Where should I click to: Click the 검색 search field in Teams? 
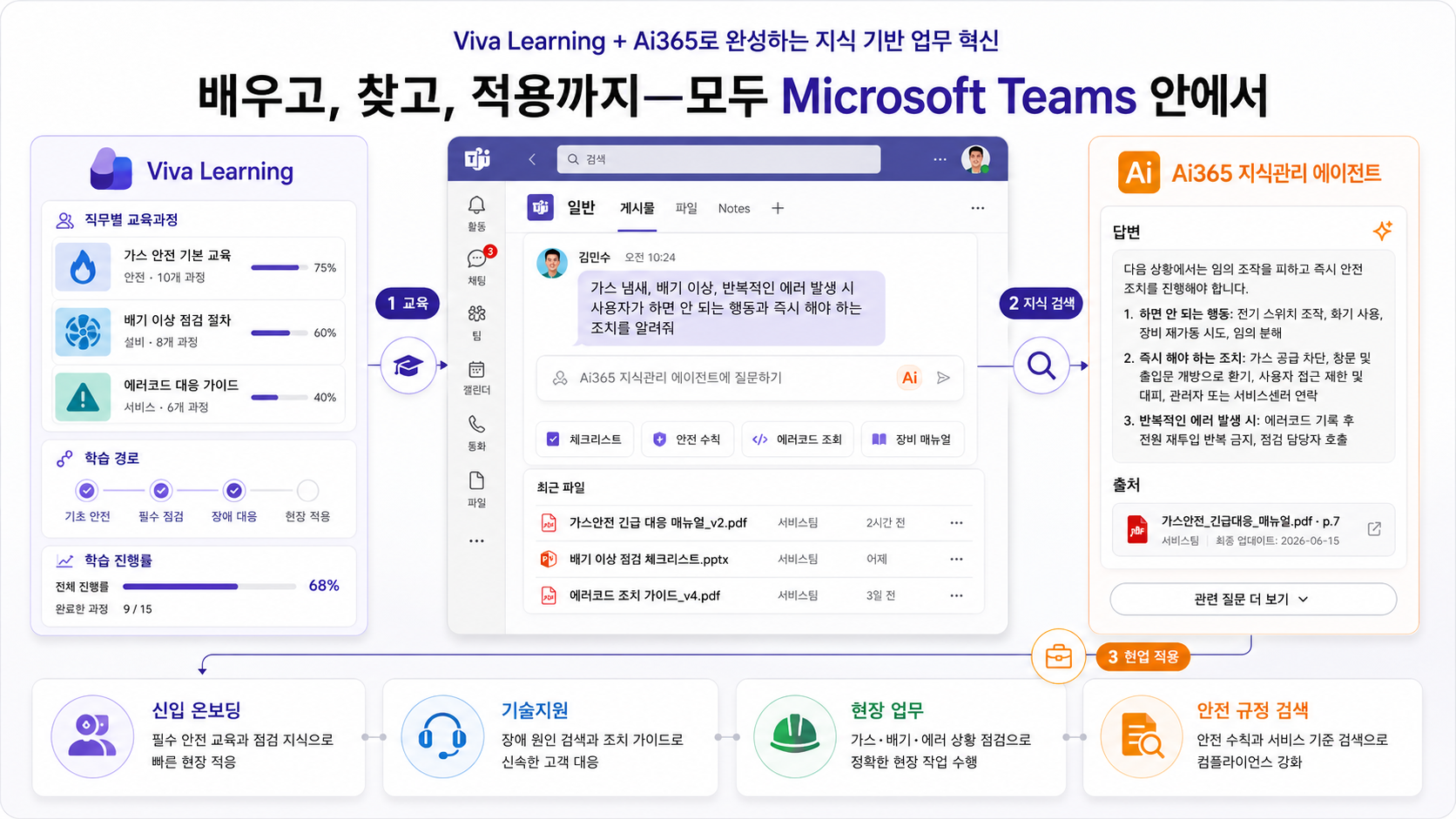[x=718, y=159]
